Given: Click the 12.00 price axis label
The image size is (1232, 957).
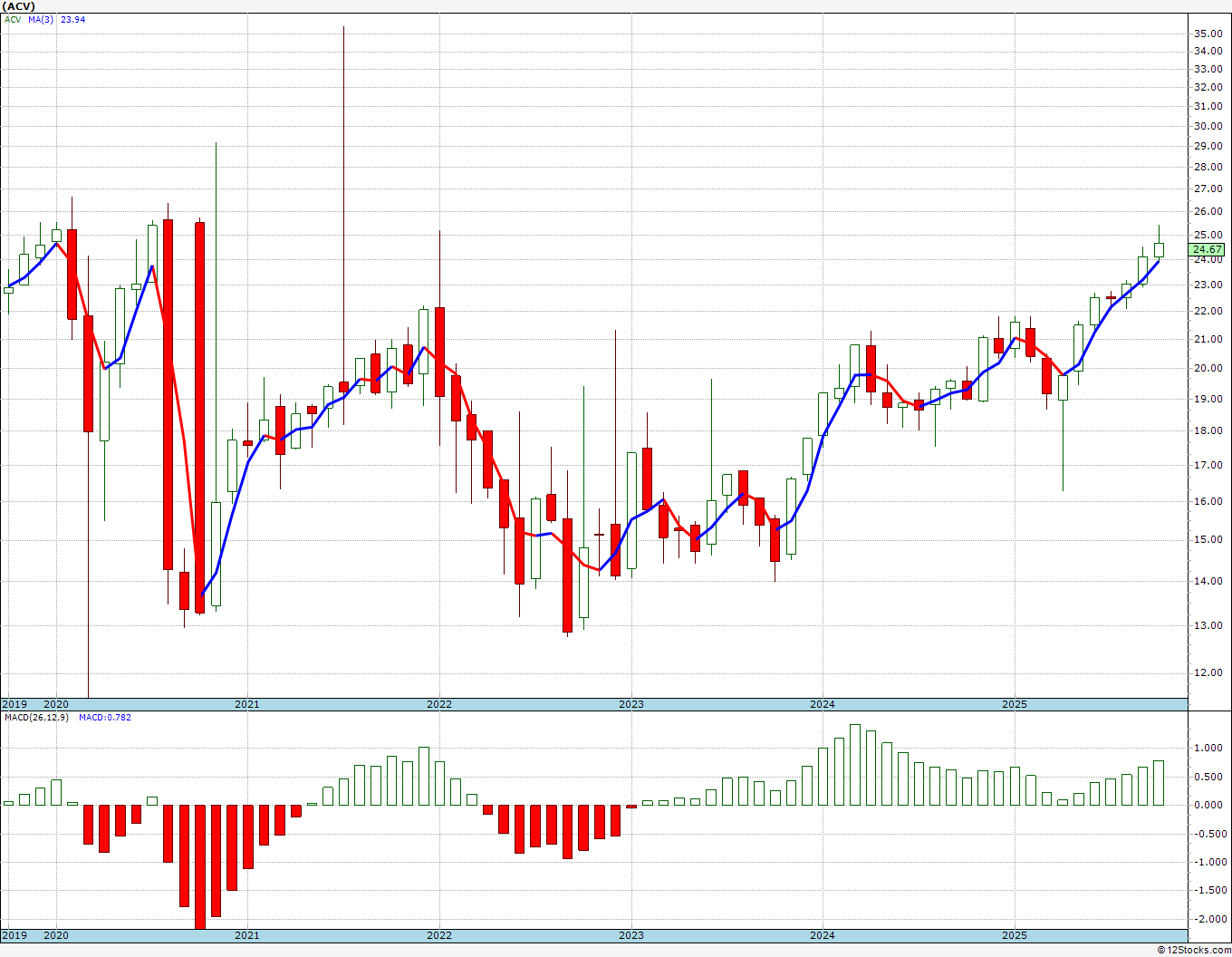Looking at the screenshot, I should click(x=1208, y=672).
